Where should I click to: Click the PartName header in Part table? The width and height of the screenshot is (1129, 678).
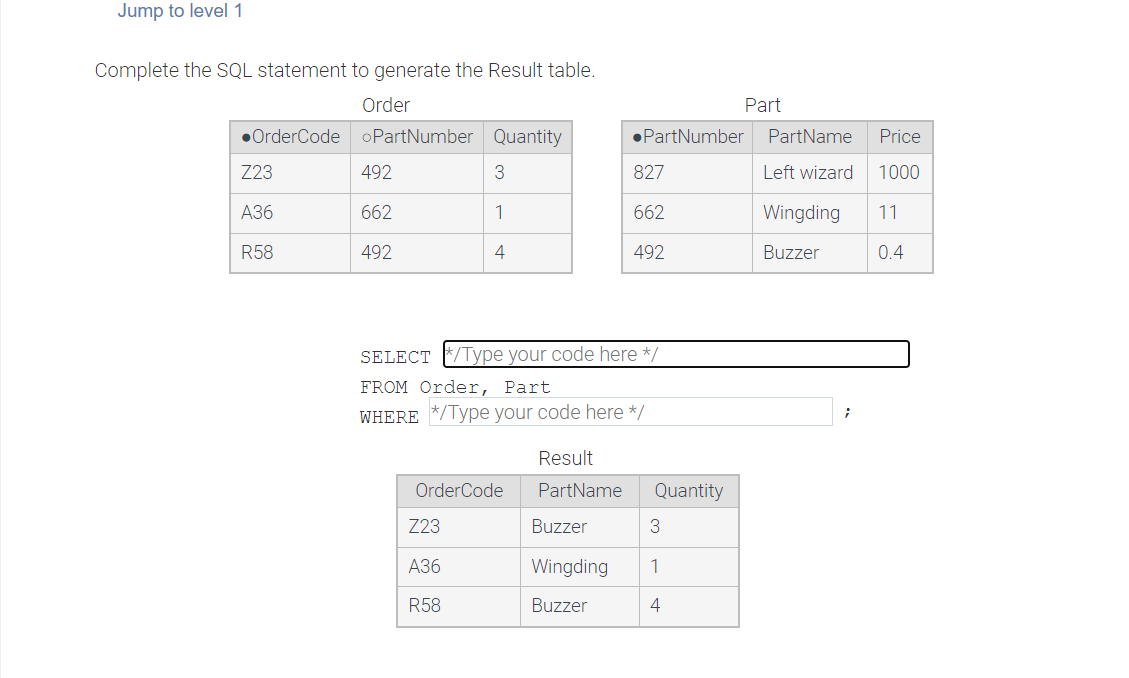[x=809, y=137]
